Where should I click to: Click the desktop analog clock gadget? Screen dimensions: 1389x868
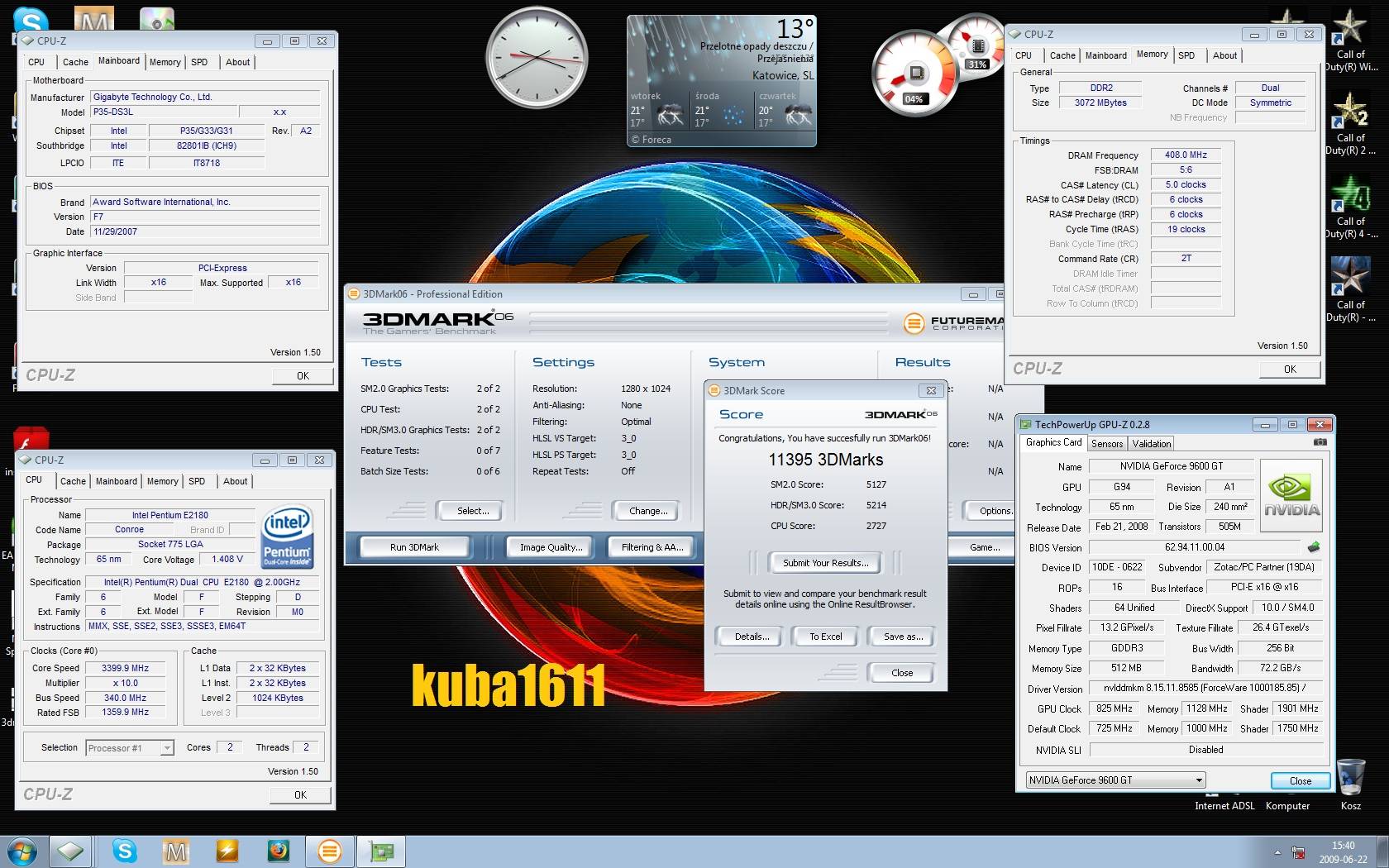tap(536, 57)
